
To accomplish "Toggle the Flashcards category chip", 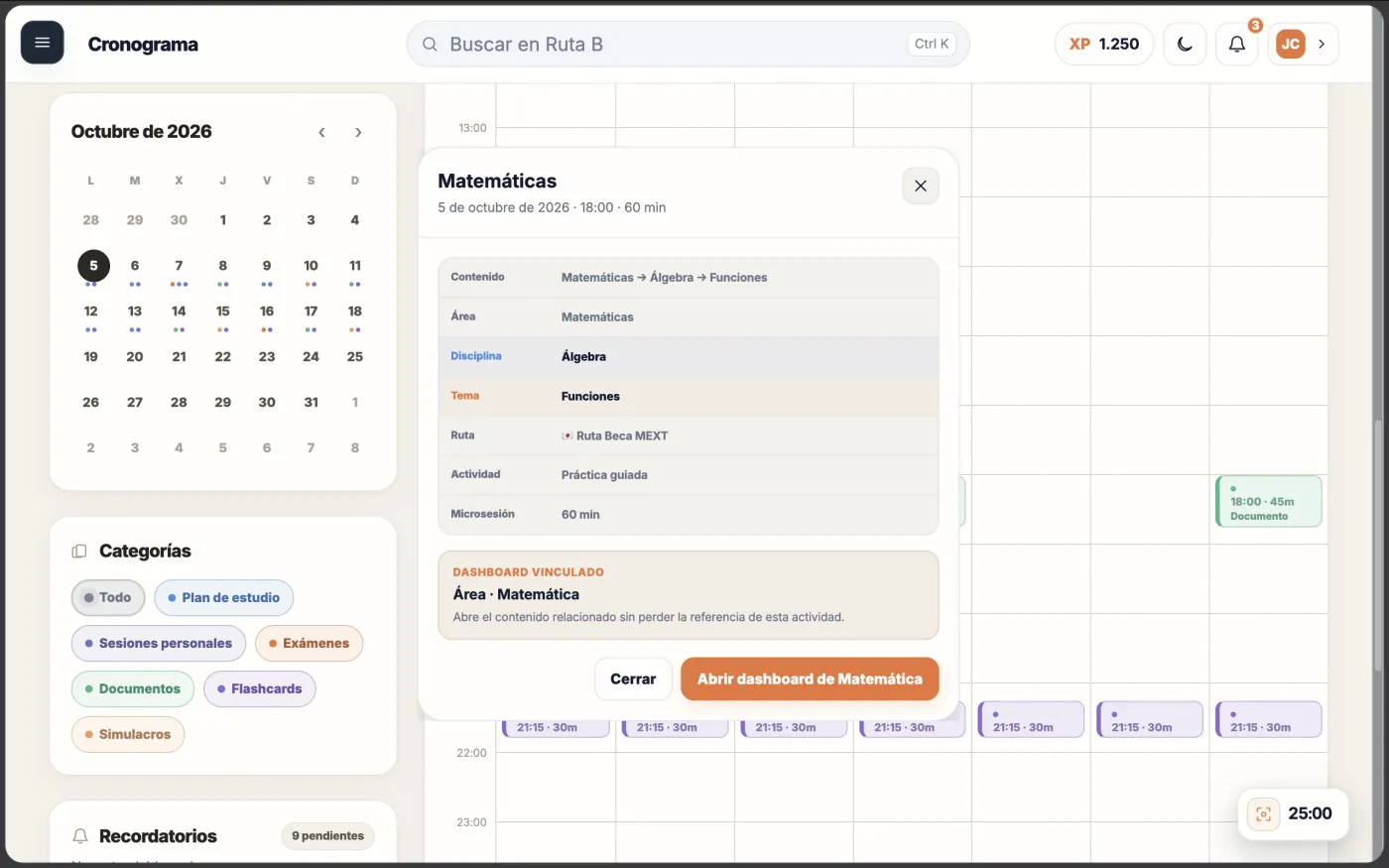I will pyautogui.click(x=259, y=688).
